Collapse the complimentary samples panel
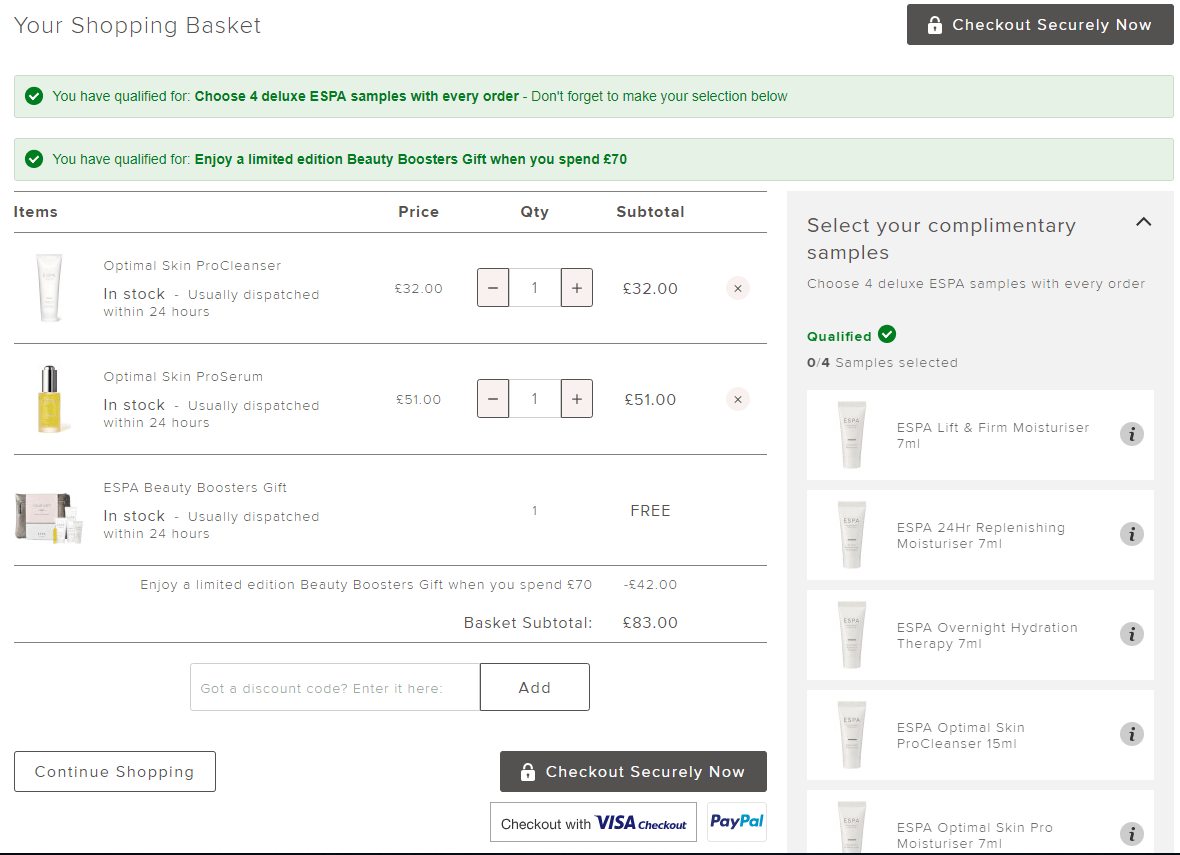Screen dimensions: 1180x855 [x=1143, y=222]
